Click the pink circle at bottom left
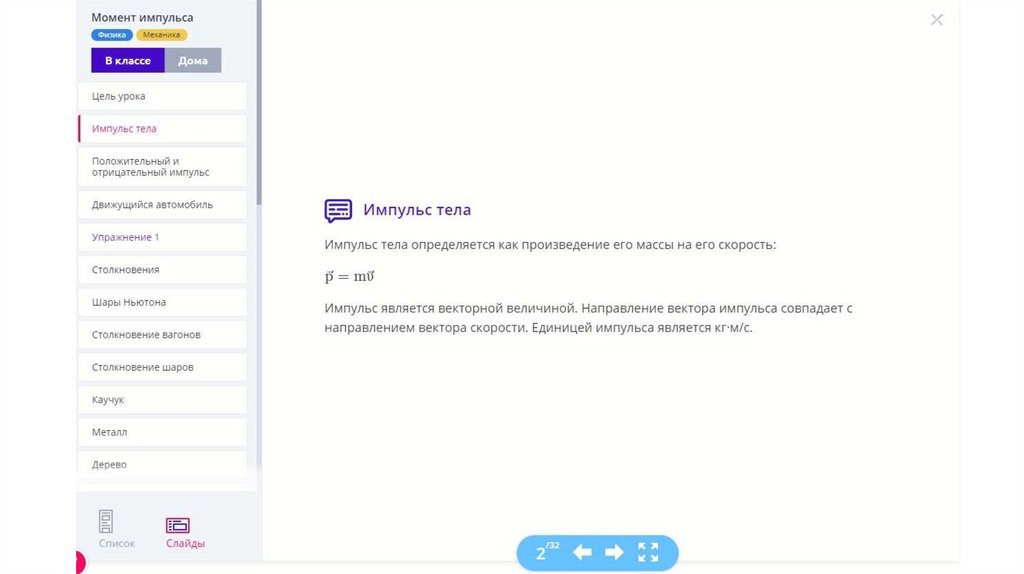This screenshot has width=1024, height=574. click(79, 563)
